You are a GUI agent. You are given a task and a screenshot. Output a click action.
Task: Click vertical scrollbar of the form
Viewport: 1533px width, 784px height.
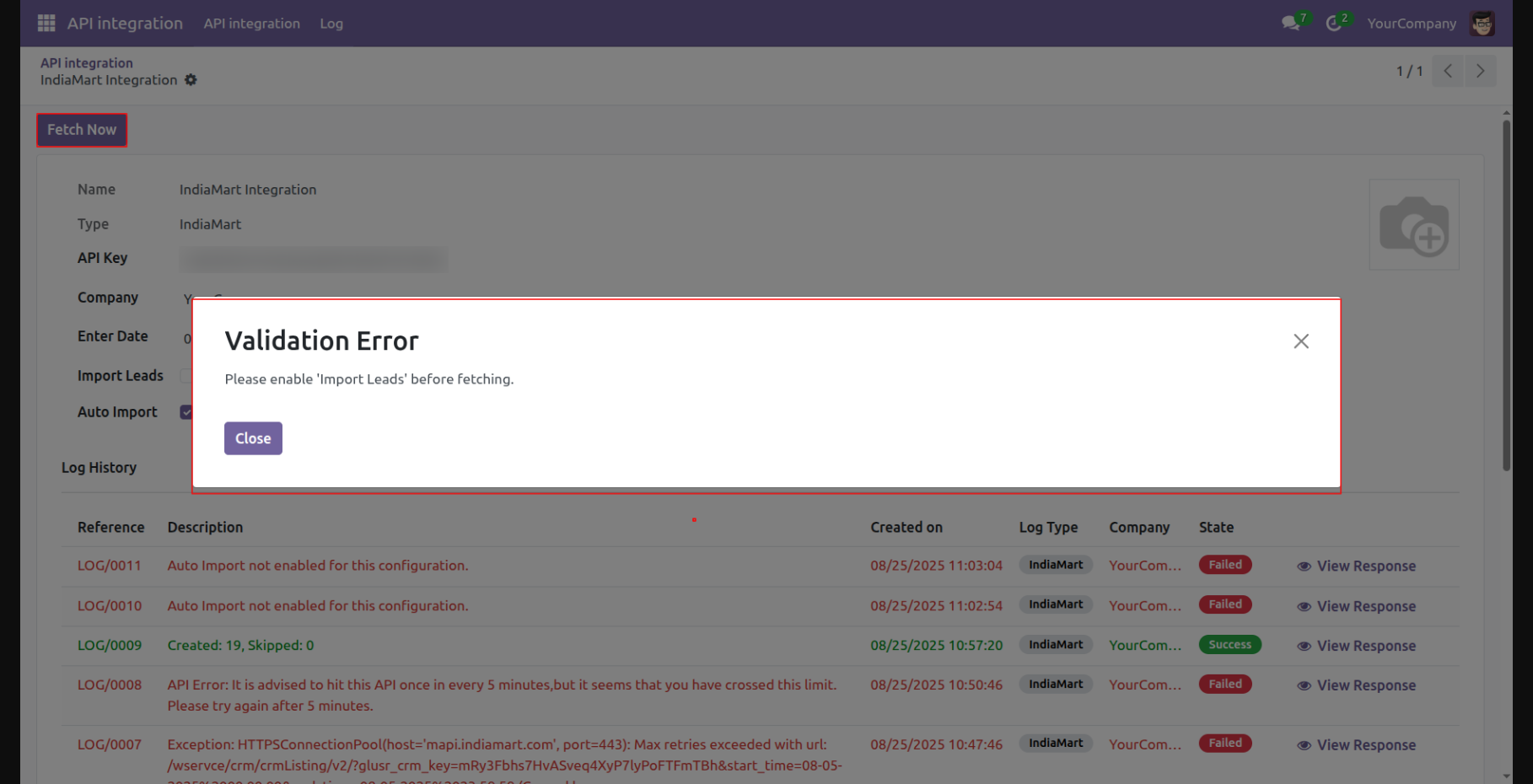tap(1506, 296)
